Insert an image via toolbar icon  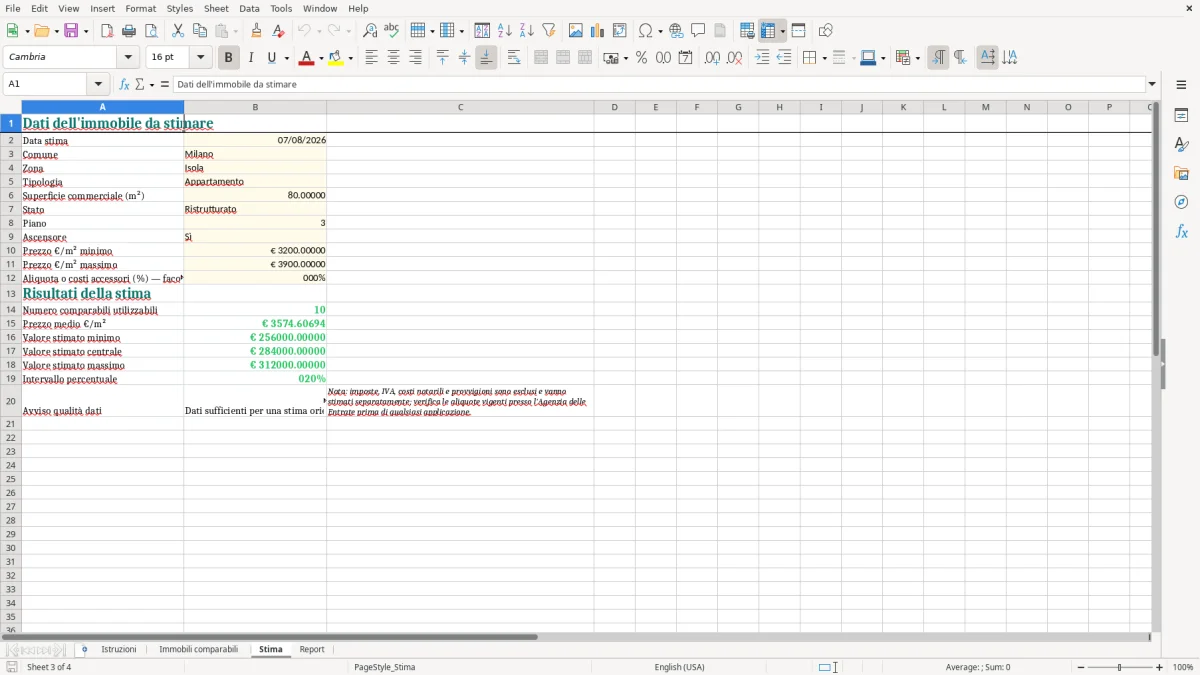(576, 31)
